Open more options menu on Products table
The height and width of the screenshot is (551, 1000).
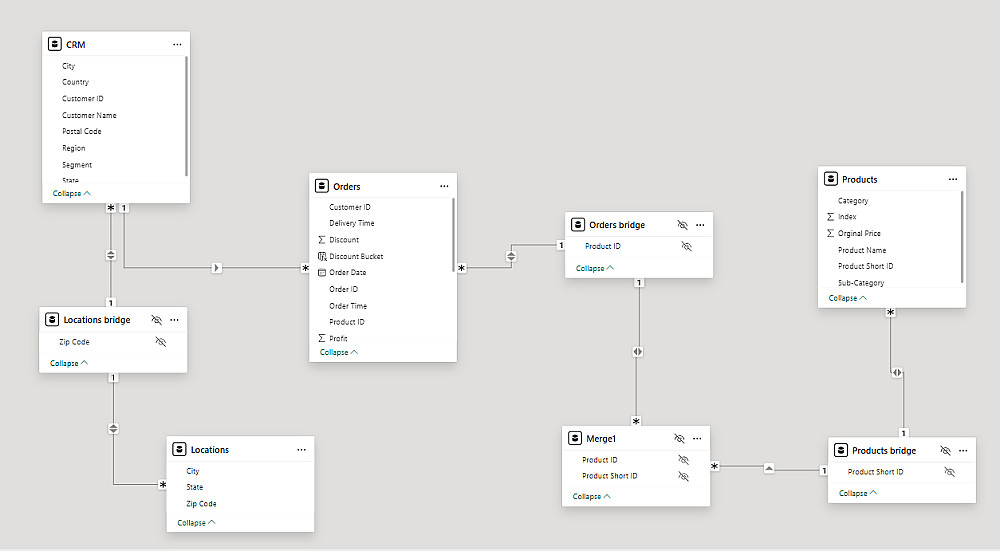(953, 179)
